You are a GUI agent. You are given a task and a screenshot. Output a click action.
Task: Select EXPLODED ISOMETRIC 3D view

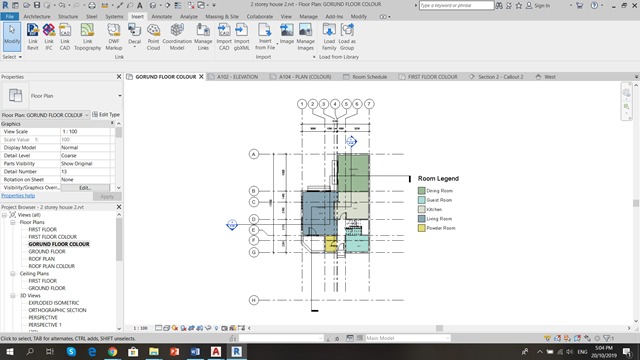53,303
